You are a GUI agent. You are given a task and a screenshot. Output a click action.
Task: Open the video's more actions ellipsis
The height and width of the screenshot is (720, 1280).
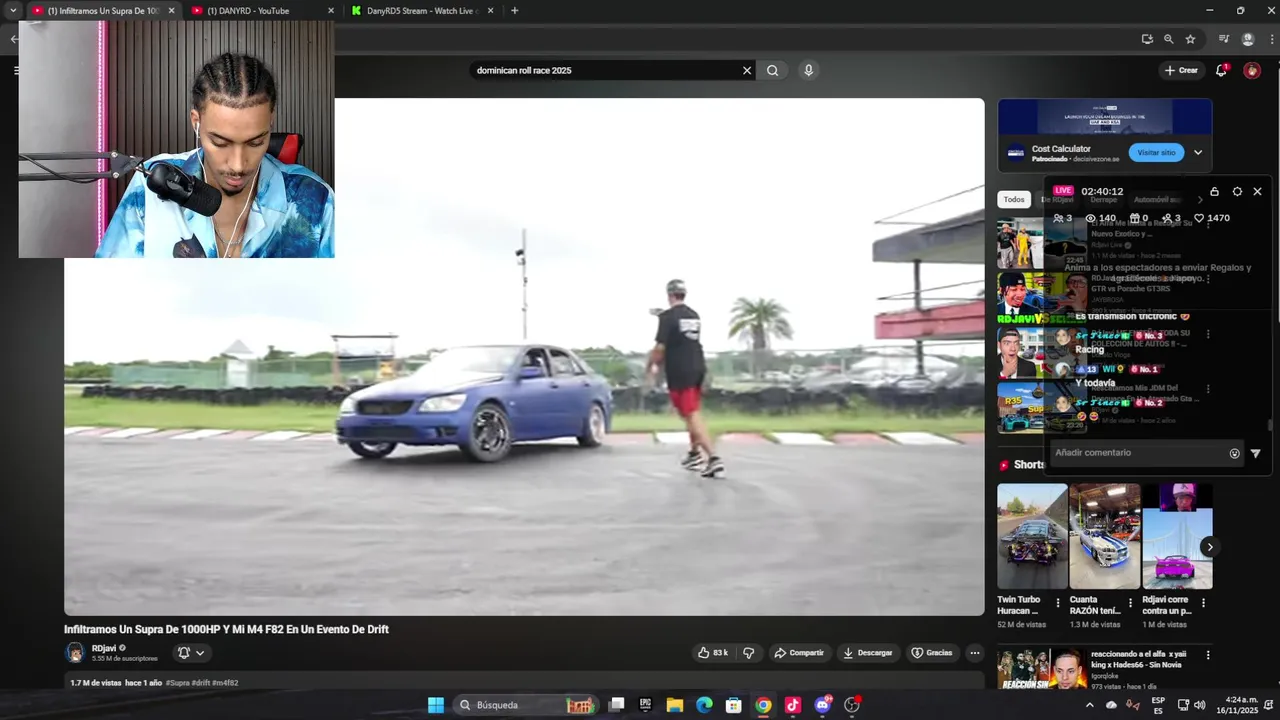pos(974,653)
